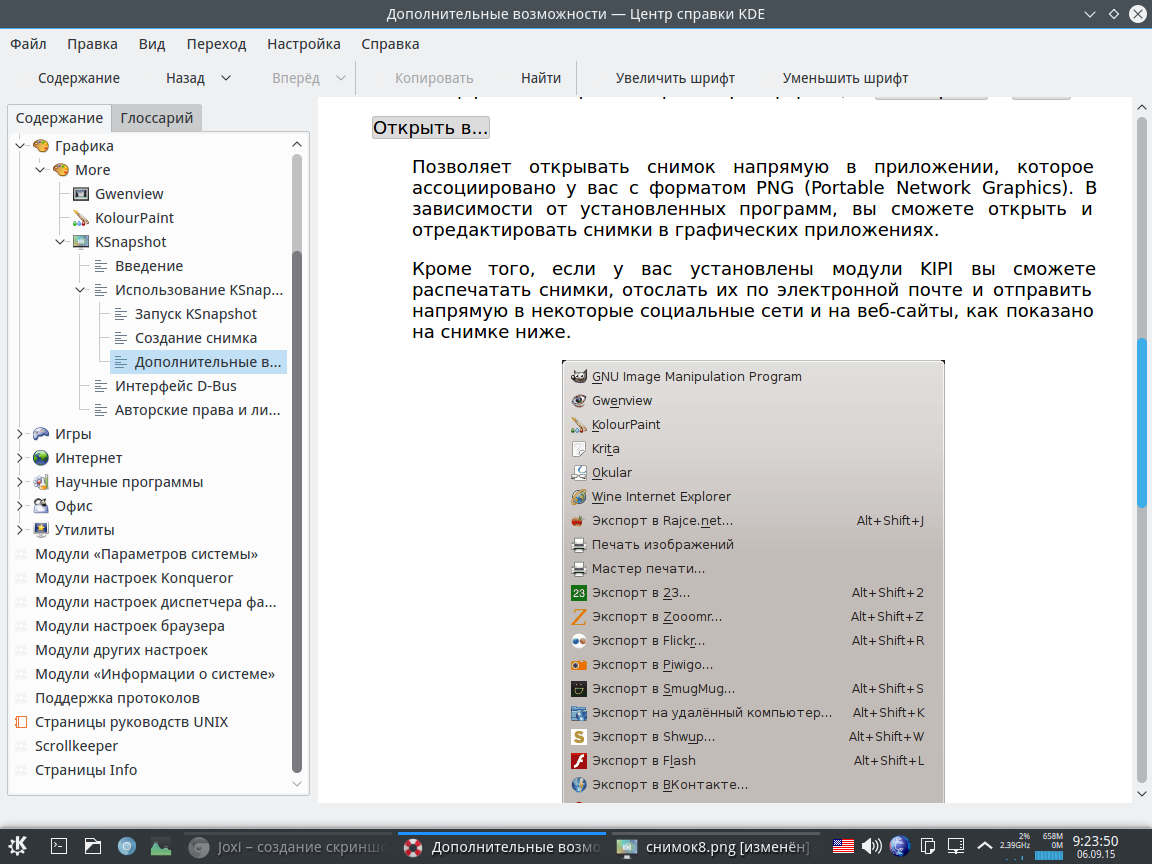Click the Игры gamepad icon
This screenshot has height=864, width=1152.
tap(41, 434)
